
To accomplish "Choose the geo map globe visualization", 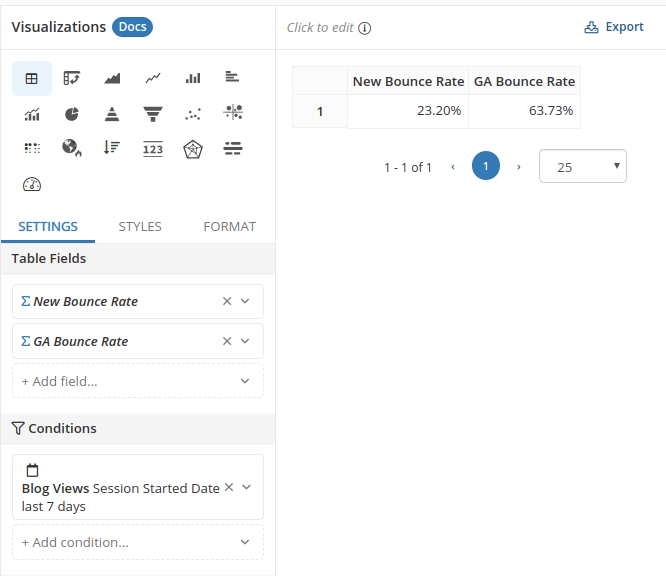I will point(72,149).
